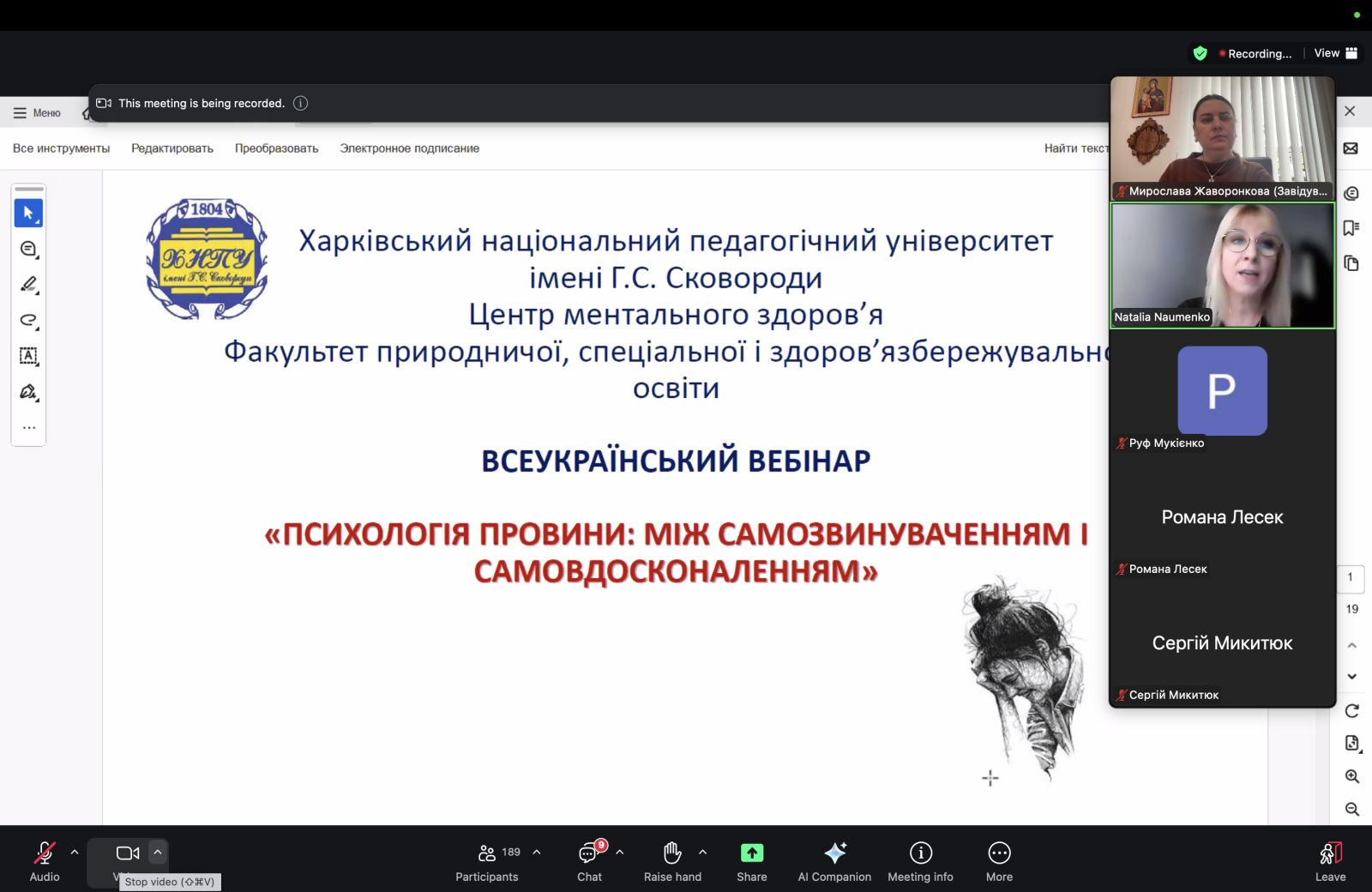Select Natalia Naumenko video thumbnail
The image size is (1372, 892).
click(1223, 266)
